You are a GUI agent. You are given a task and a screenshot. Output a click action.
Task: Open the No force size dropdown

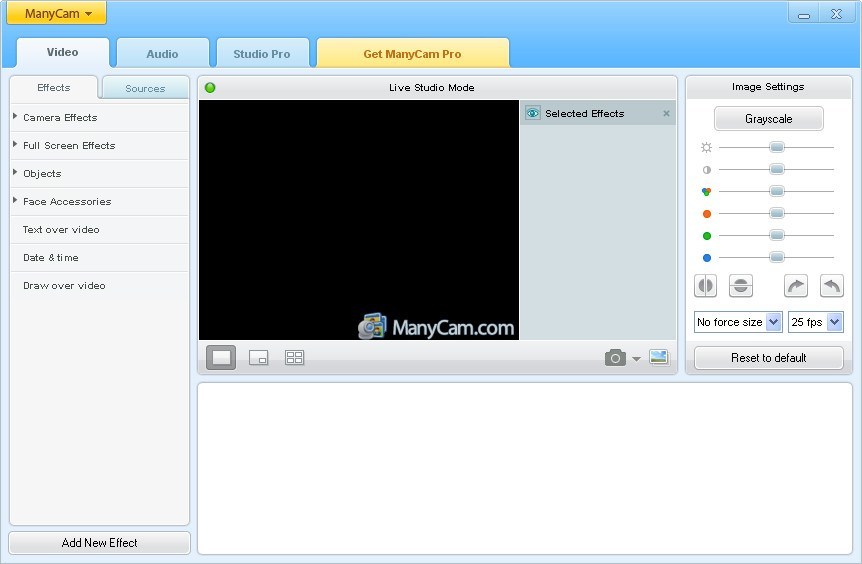(x=738, y=322)
